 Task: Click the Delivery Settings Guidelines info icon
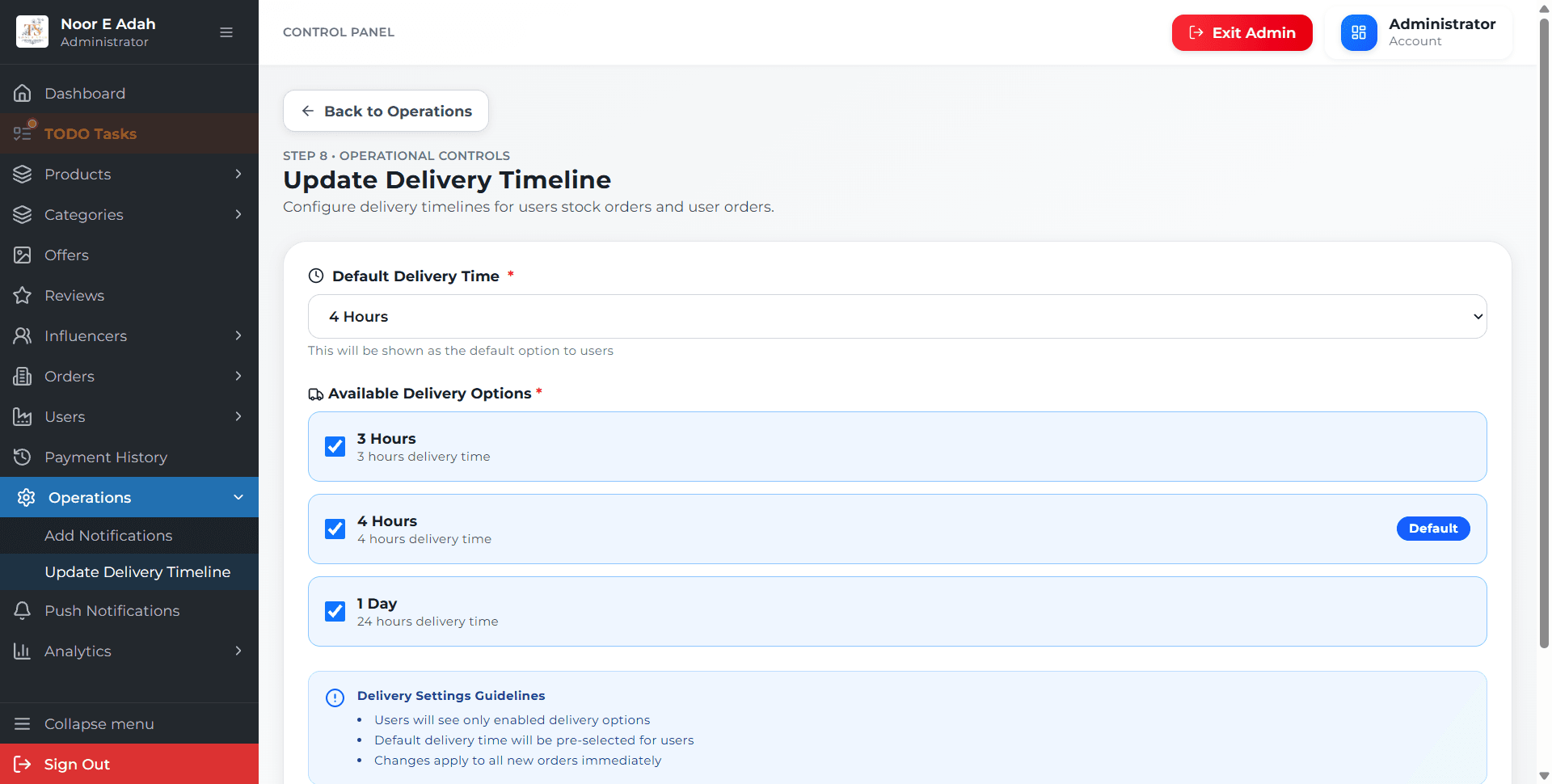point(335,698)
